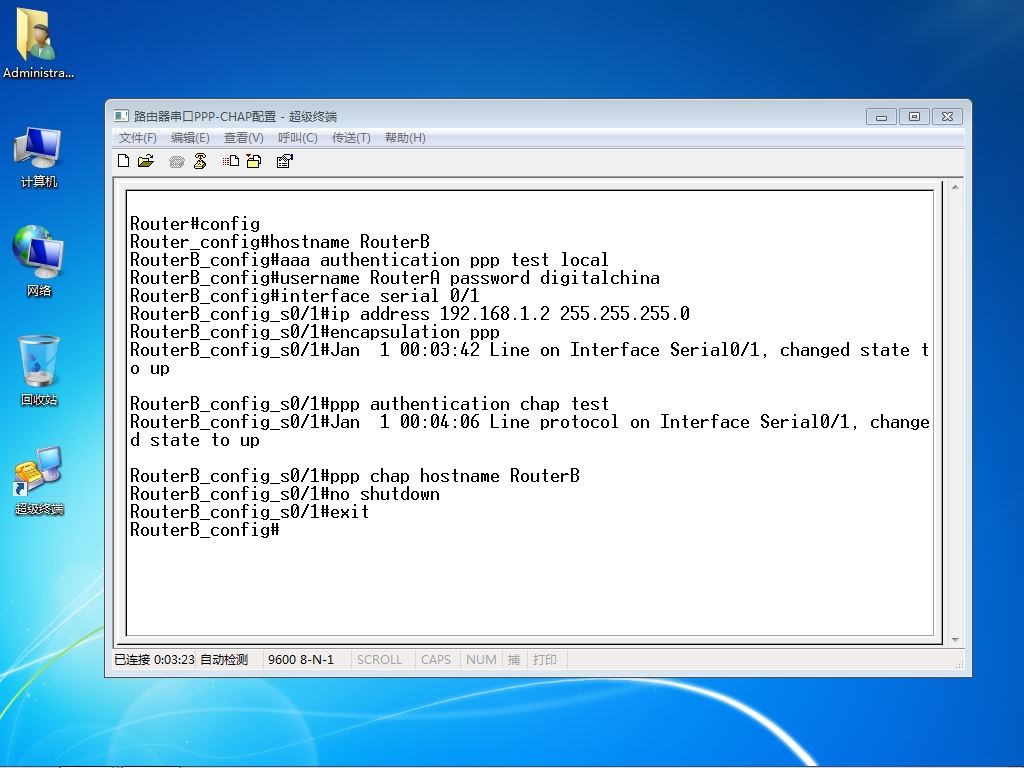
Task: Click the 'no shutdown' line
Action: coord(285,494)
